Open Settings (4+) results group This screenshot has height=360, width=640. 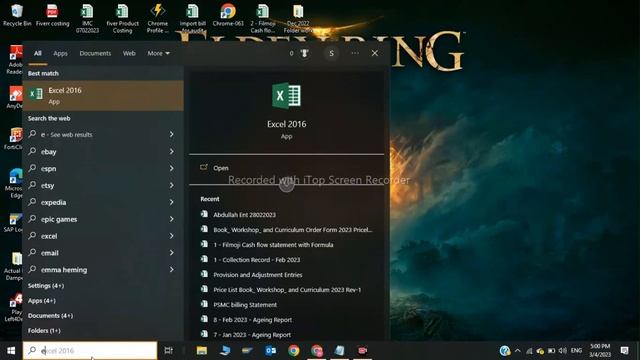(x=46, y=286)
